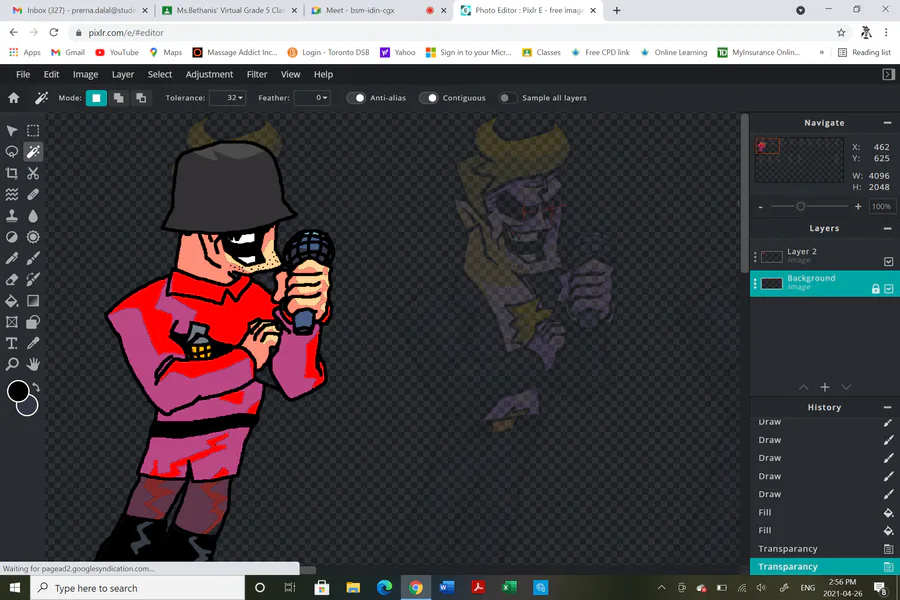900x600 pixels.
Task: Select the Gradient tool
Action: (33, 301)
